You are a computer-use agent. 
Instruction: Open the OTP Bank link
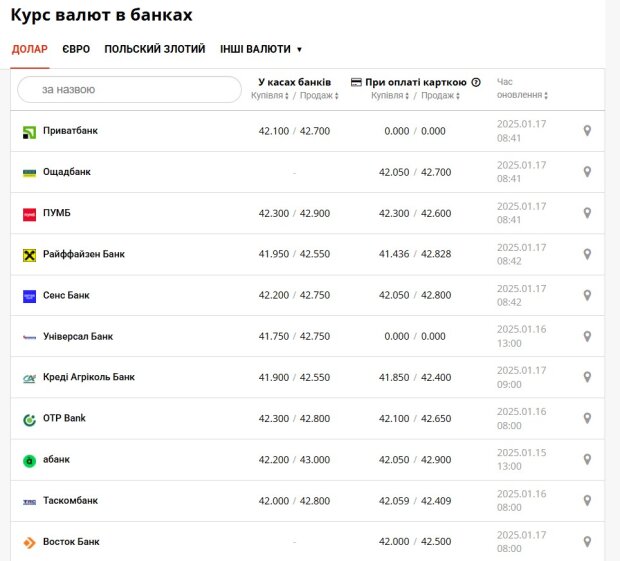(64, 418)
